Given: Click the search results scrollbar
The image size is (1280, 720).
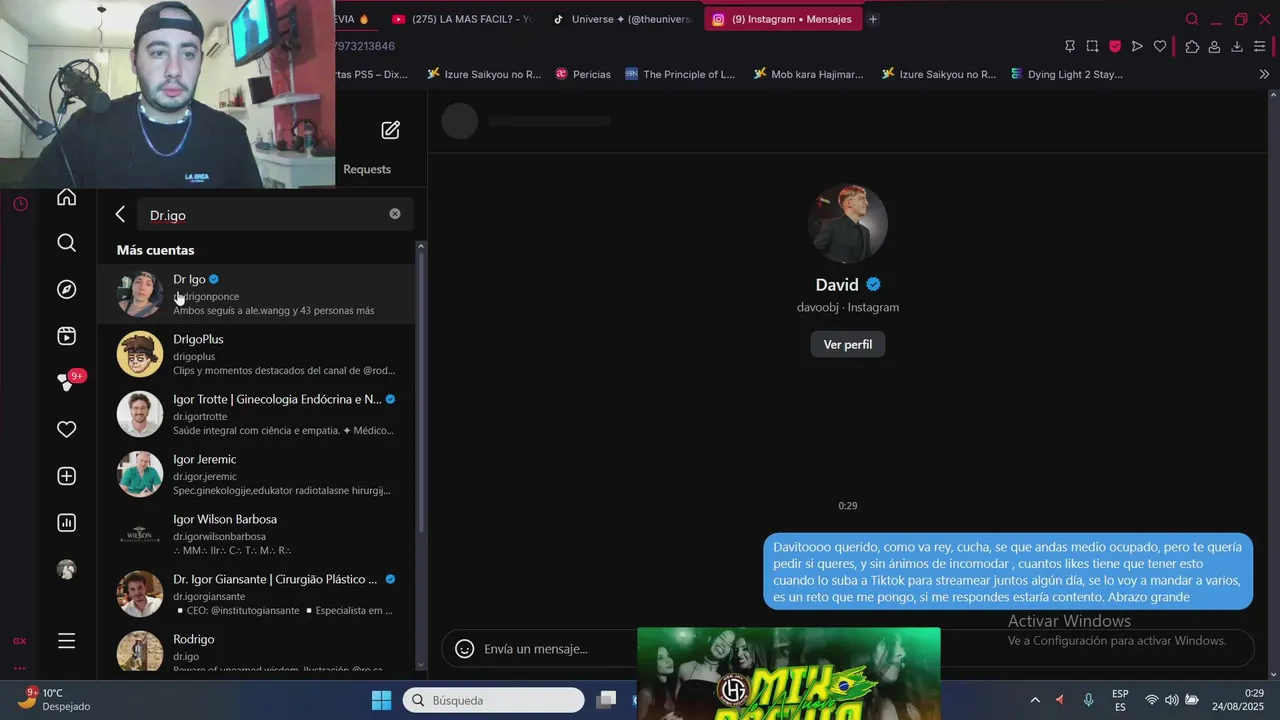Looking at the screenshot, I should [420, 390].
